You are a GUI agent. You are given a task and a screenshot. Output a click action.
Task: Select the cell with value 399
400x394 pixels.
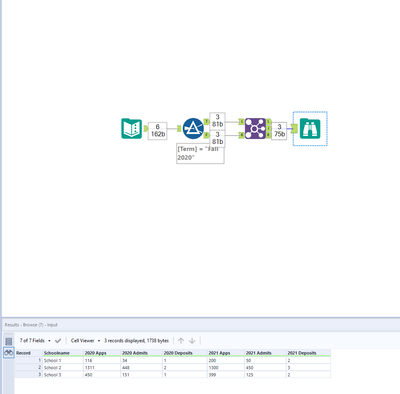(x=226, y=375)
